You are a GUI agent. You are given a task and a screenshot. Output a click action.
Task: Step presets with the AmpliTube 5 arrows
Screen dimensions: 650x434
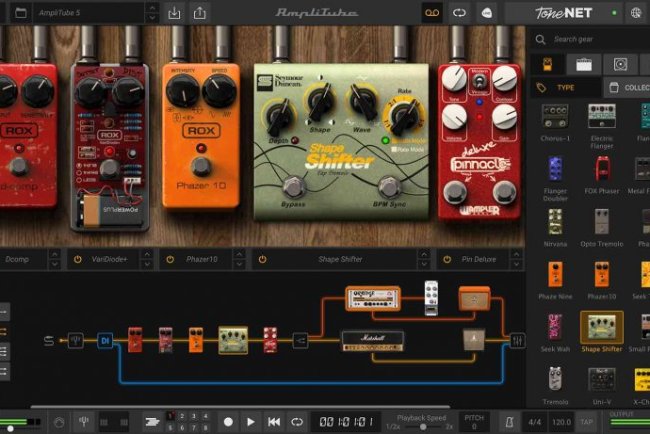pos(152,13)
